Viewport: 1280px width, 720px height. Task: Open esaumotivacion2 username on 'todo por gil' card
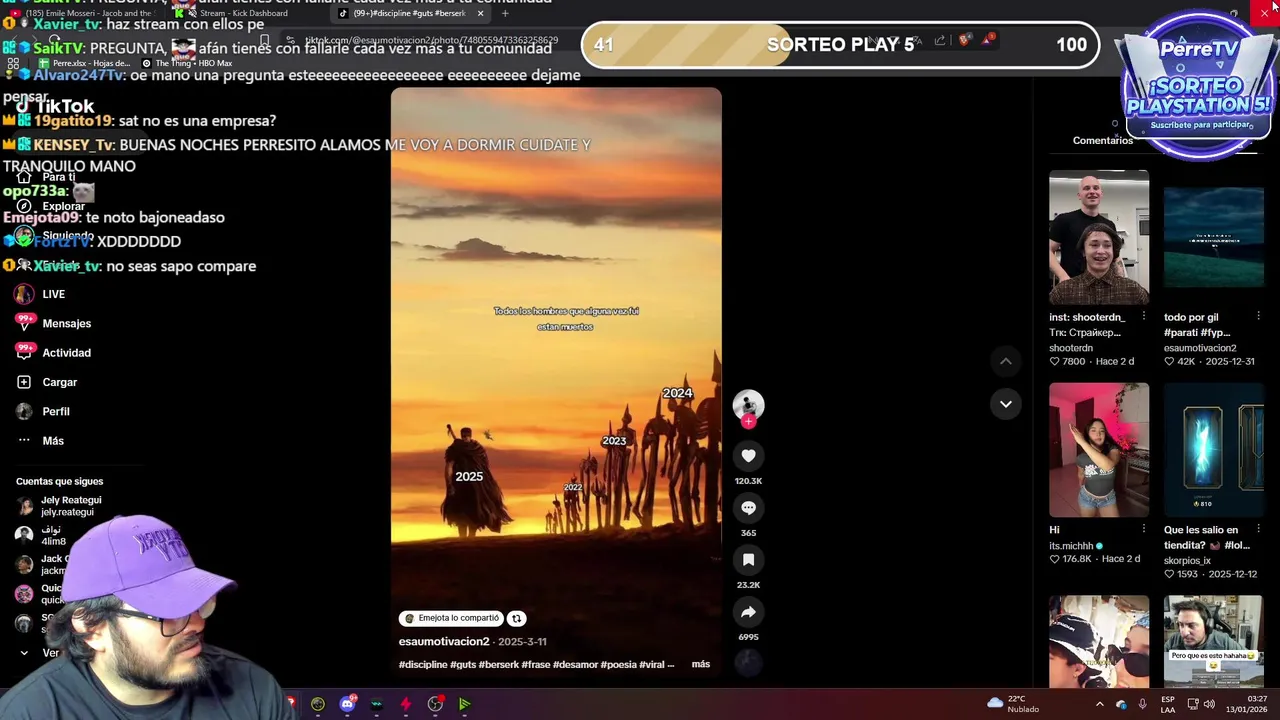pyautogui.click(x=1200, y=348)
